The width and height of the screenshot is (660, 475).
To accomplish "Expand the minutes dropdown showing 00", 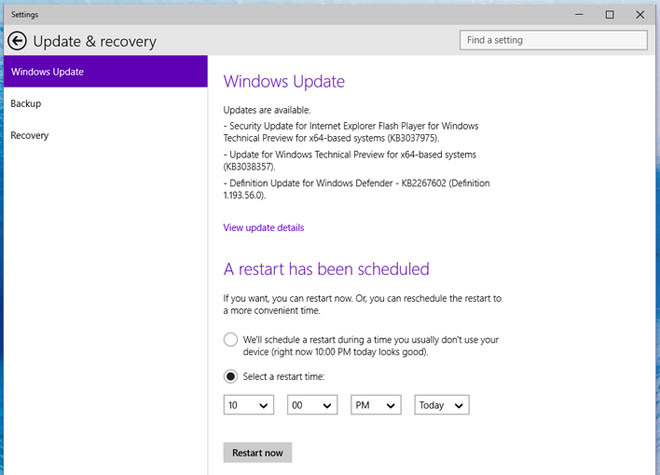I will coord(312,405).
